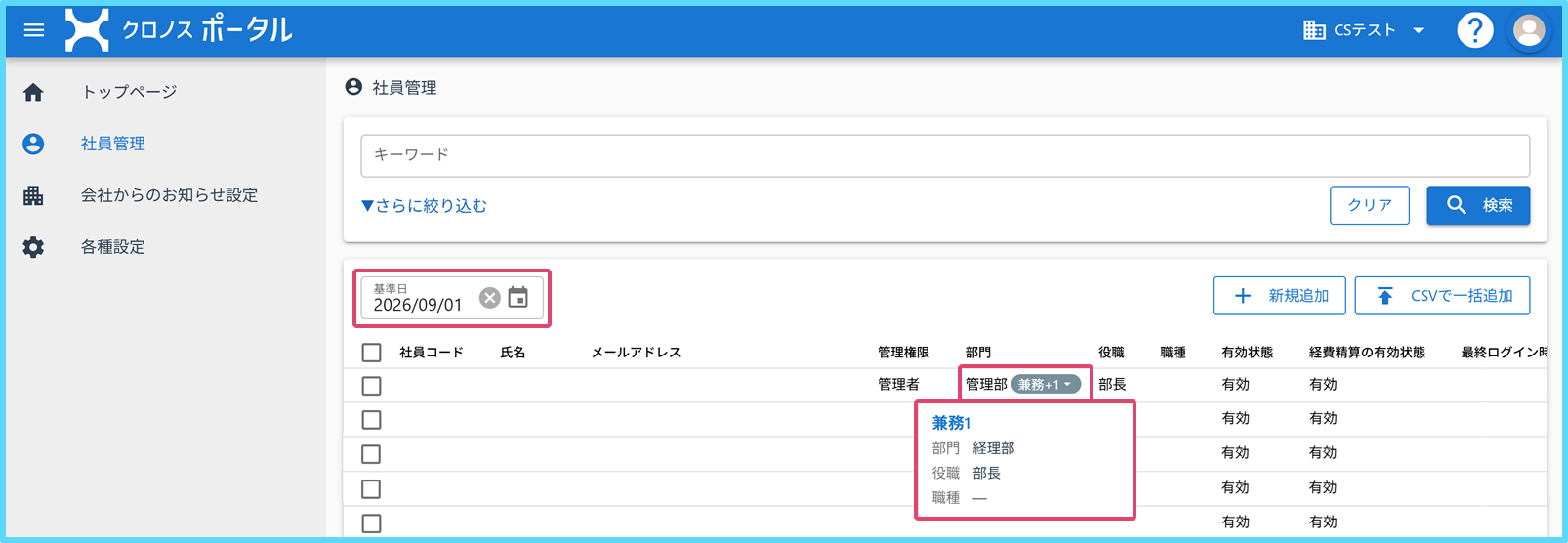Expand さらに絞り込む filter options
Image resolution: width=1568 pixels, height=543 pixels.
point(424,206)
